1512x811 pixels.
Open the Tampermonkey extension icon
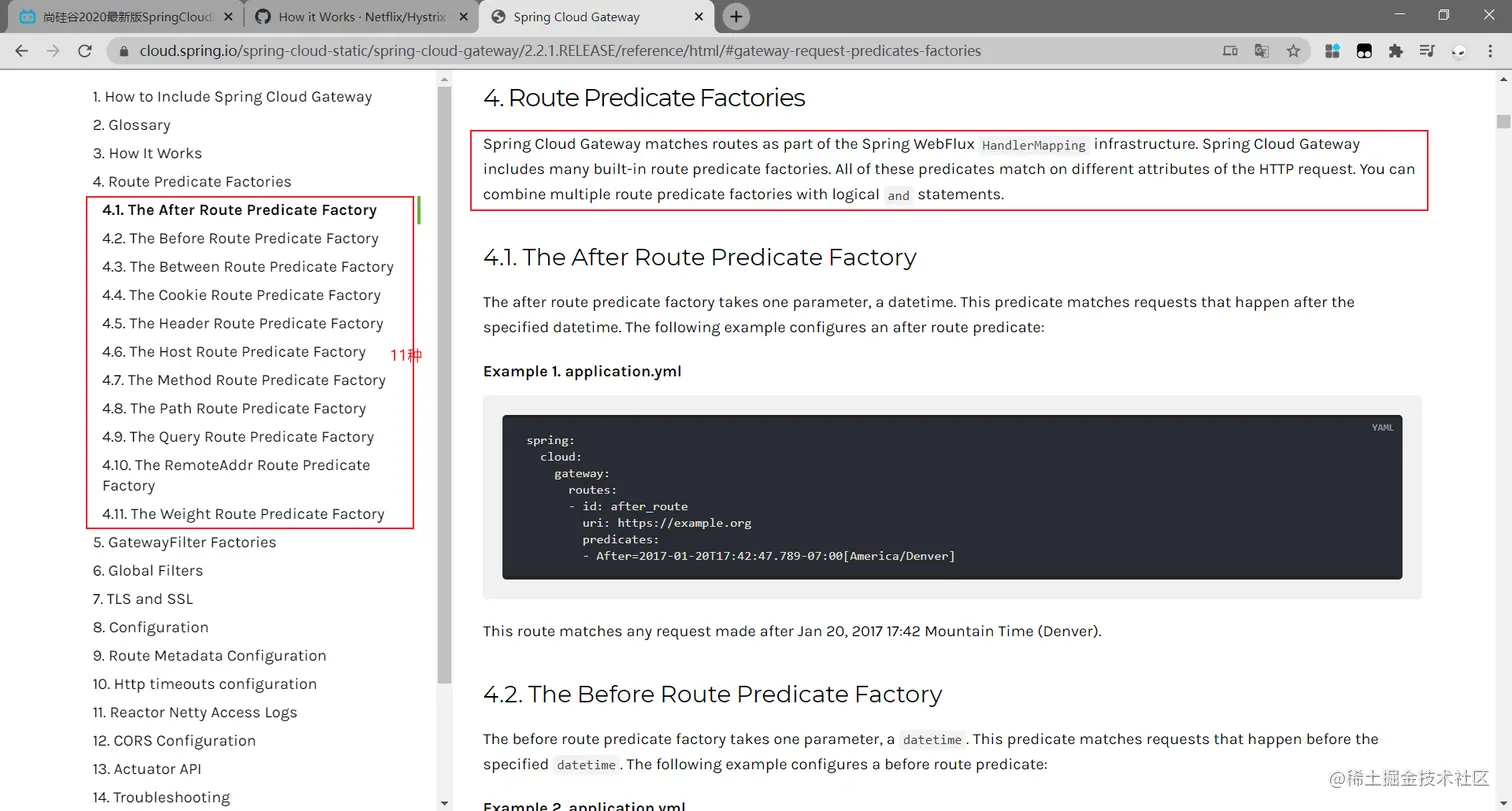click(1364, 51)
